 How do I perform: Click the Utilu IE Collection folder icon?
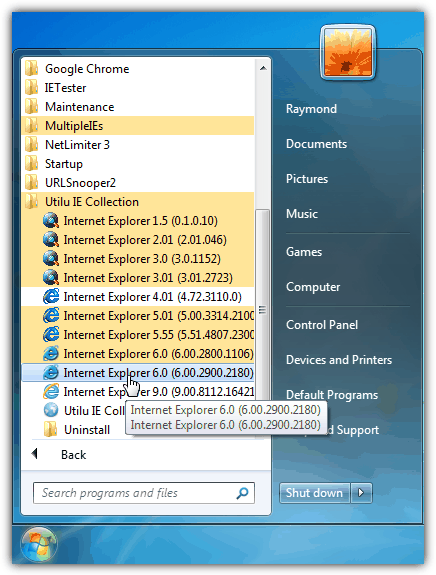[32, 202]
